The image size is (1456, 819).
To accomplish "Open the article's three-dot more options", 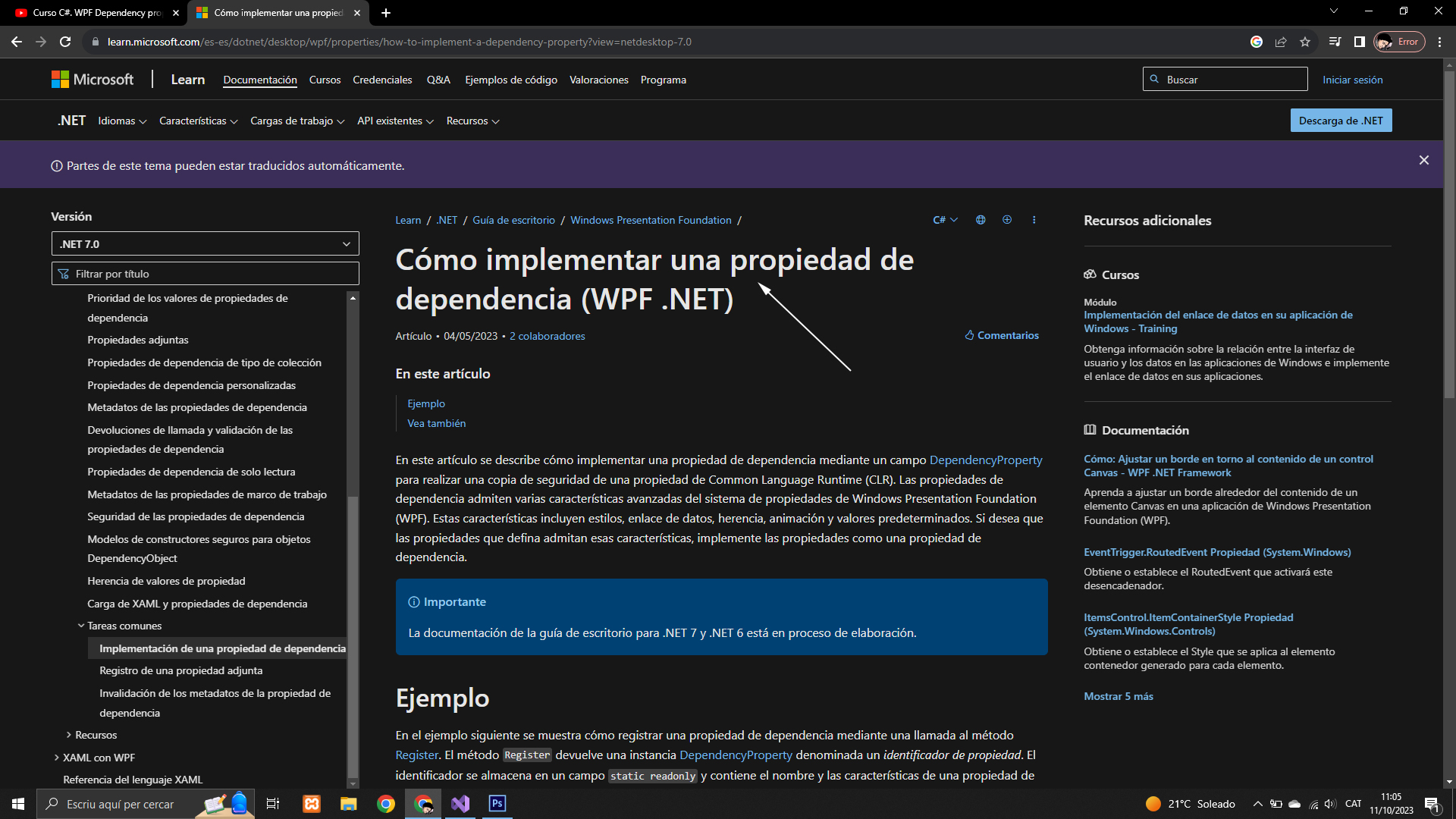I will [x=1034, y=220].
